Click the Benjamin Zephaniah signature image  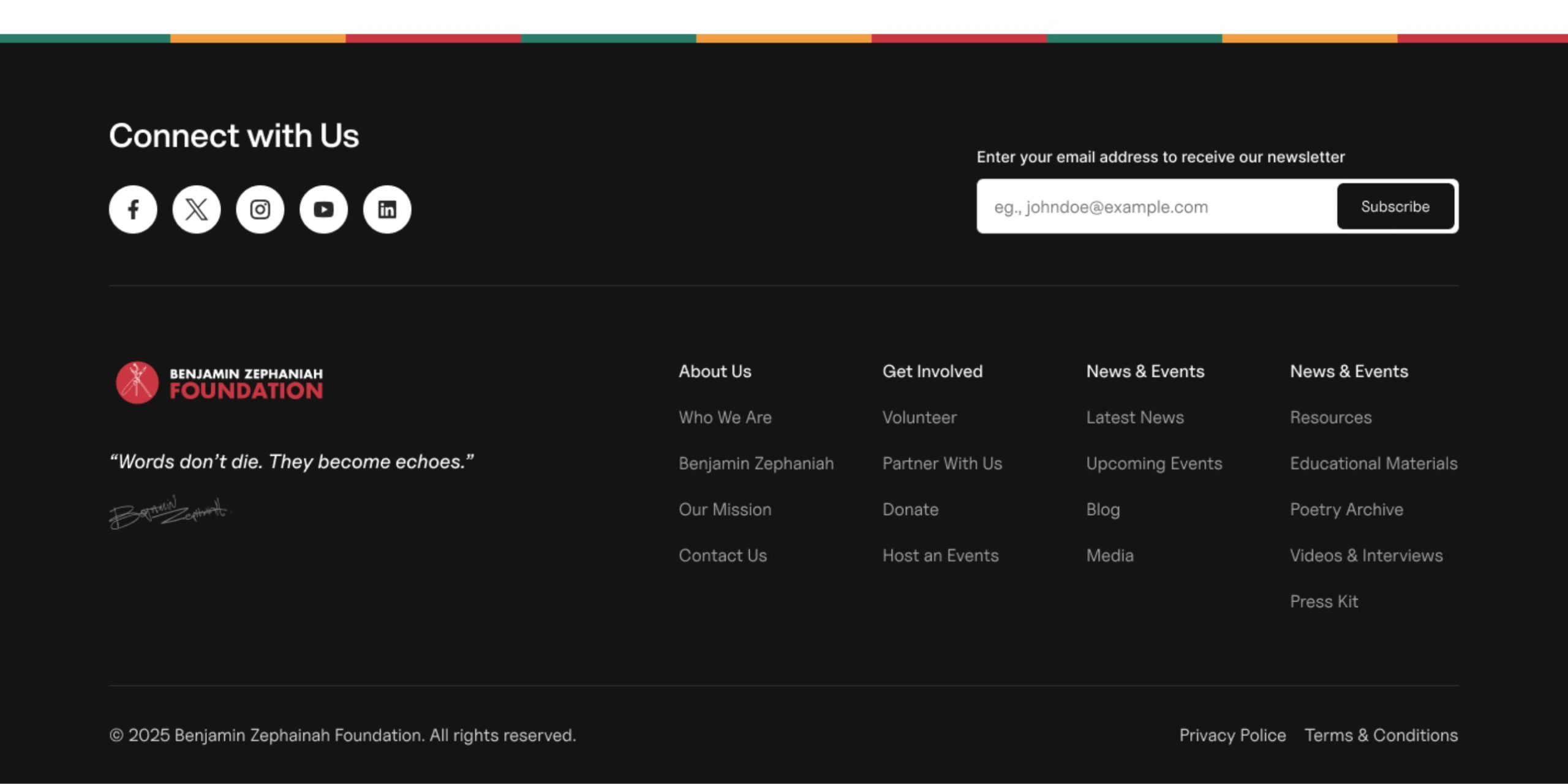(170, 512)
